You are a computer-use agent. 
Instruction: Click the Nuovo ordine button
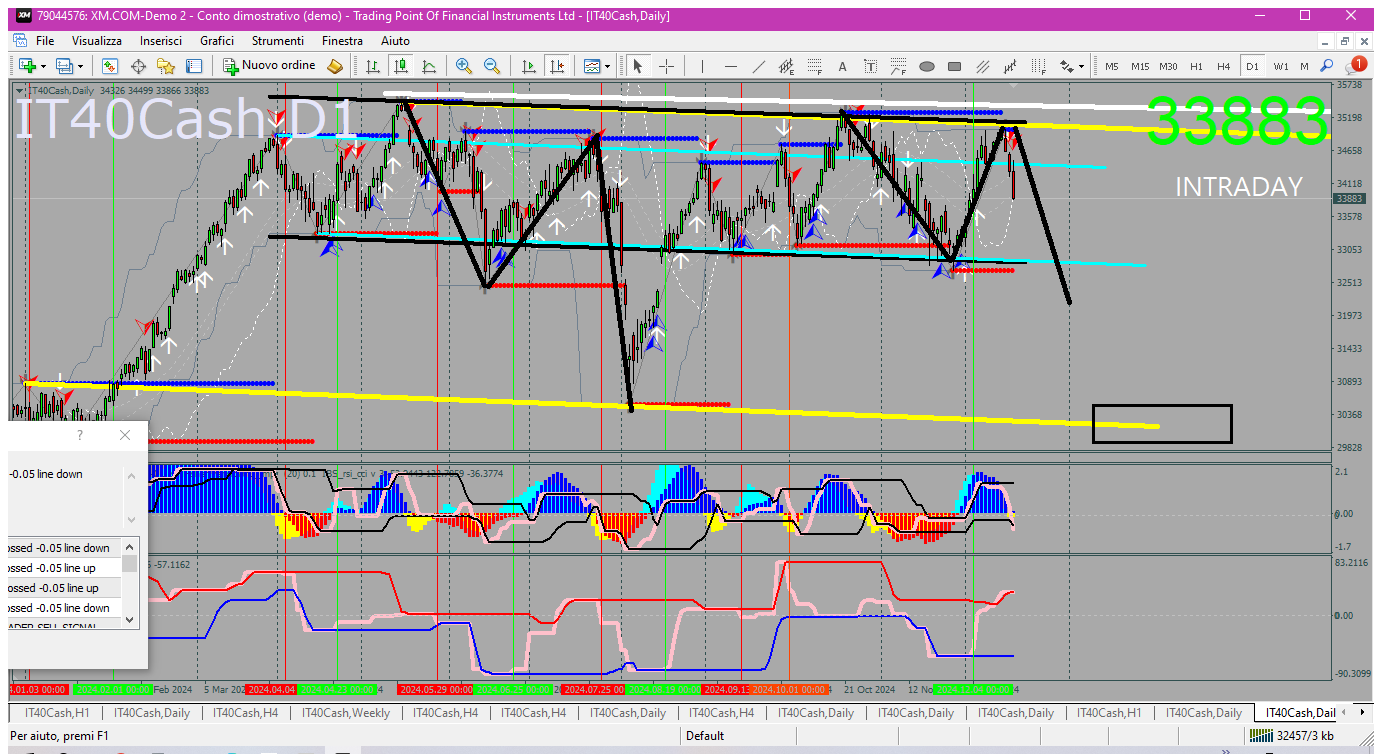click(x=269, y=66)
